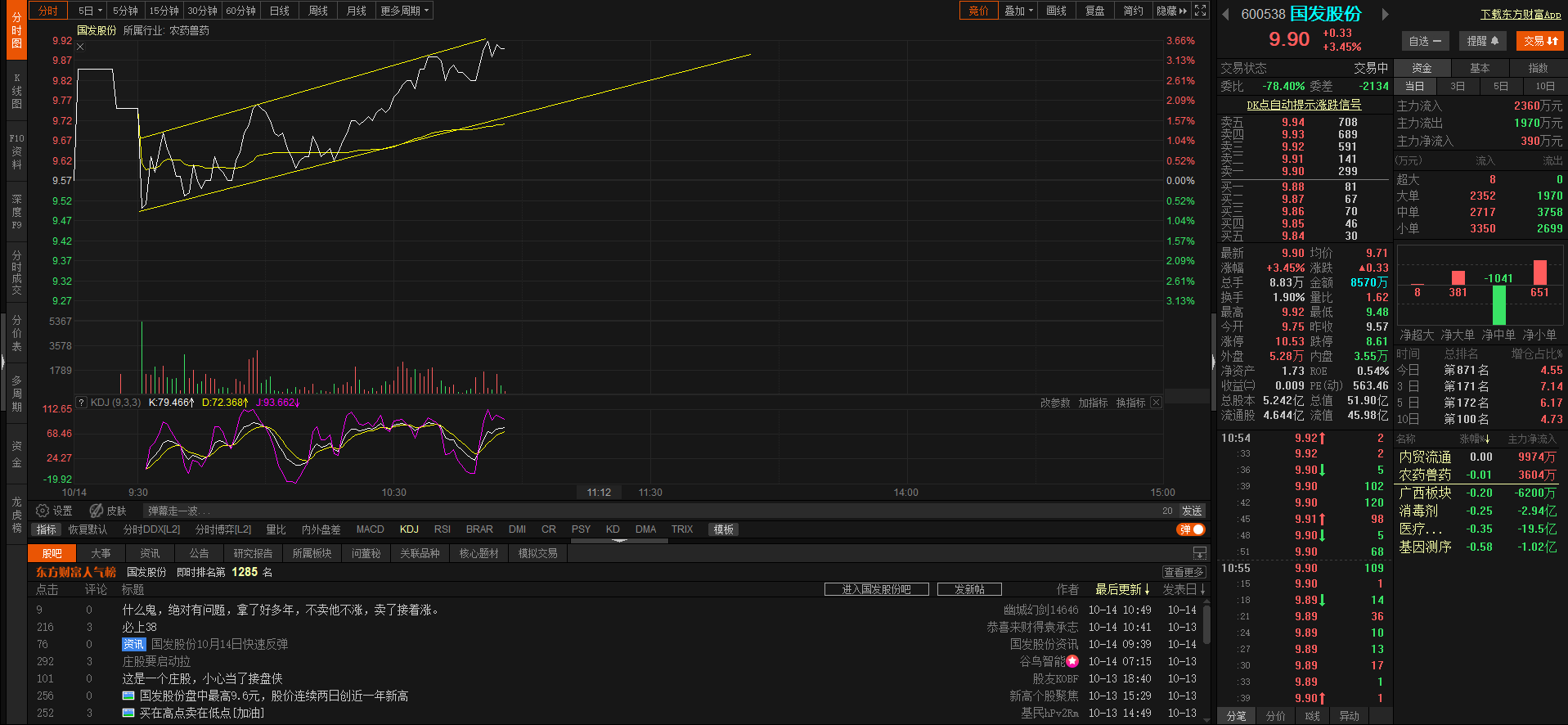Select the 当日 fund flow period
Viewport: 1568px width, 725px height.
point(1415,86)
